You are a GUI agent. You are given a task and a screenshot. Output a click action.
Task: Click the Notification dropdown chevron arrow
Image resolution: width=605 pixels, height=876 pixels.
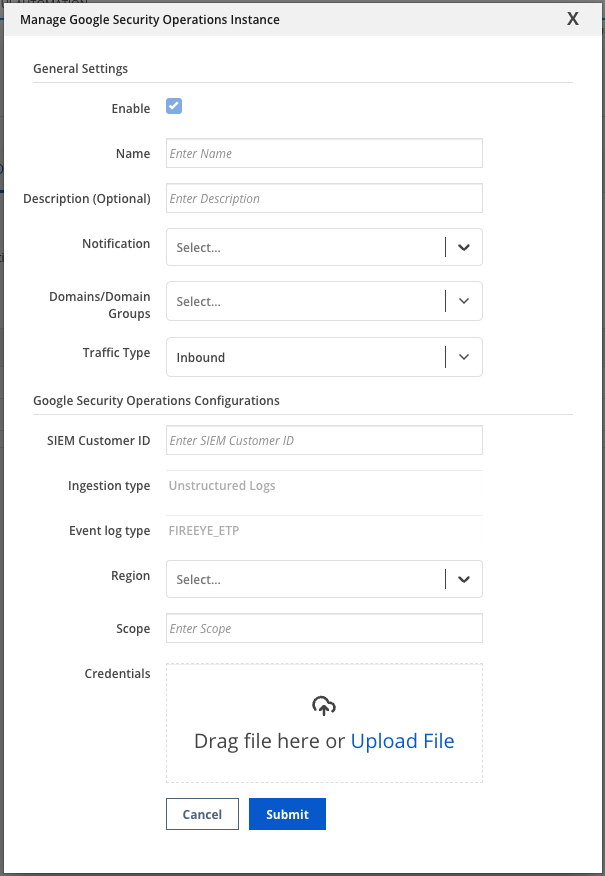coord(464,247)
